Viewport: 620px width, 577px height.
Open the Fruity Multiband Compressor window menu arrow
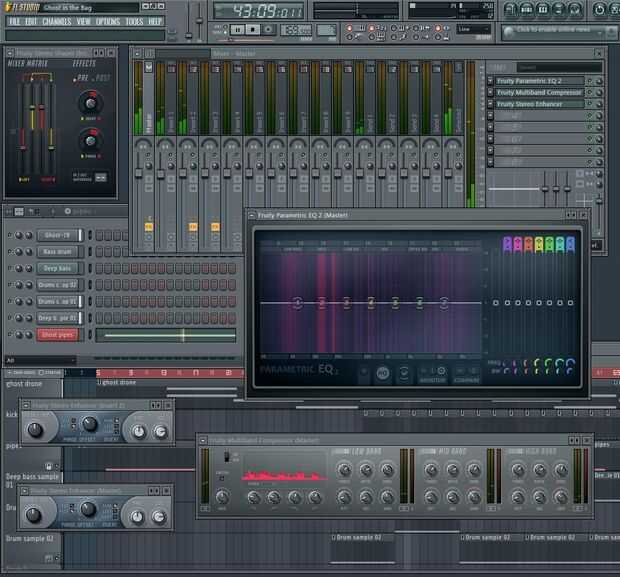pyautogui.click(x=203, y=440)
